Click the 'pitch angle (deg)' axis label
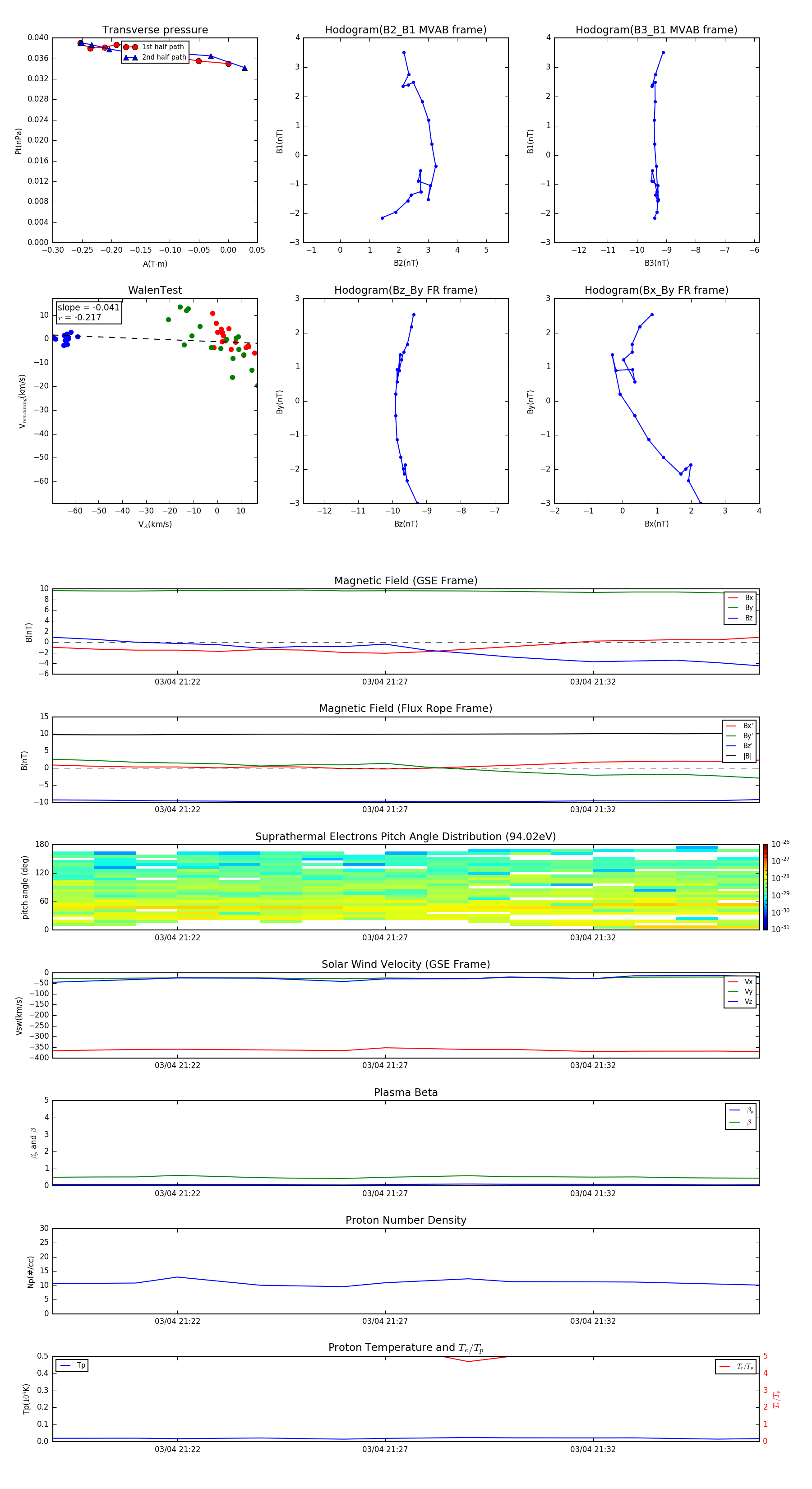The image size is (812, 1489). pyautogui.click(x=25, y=887)
